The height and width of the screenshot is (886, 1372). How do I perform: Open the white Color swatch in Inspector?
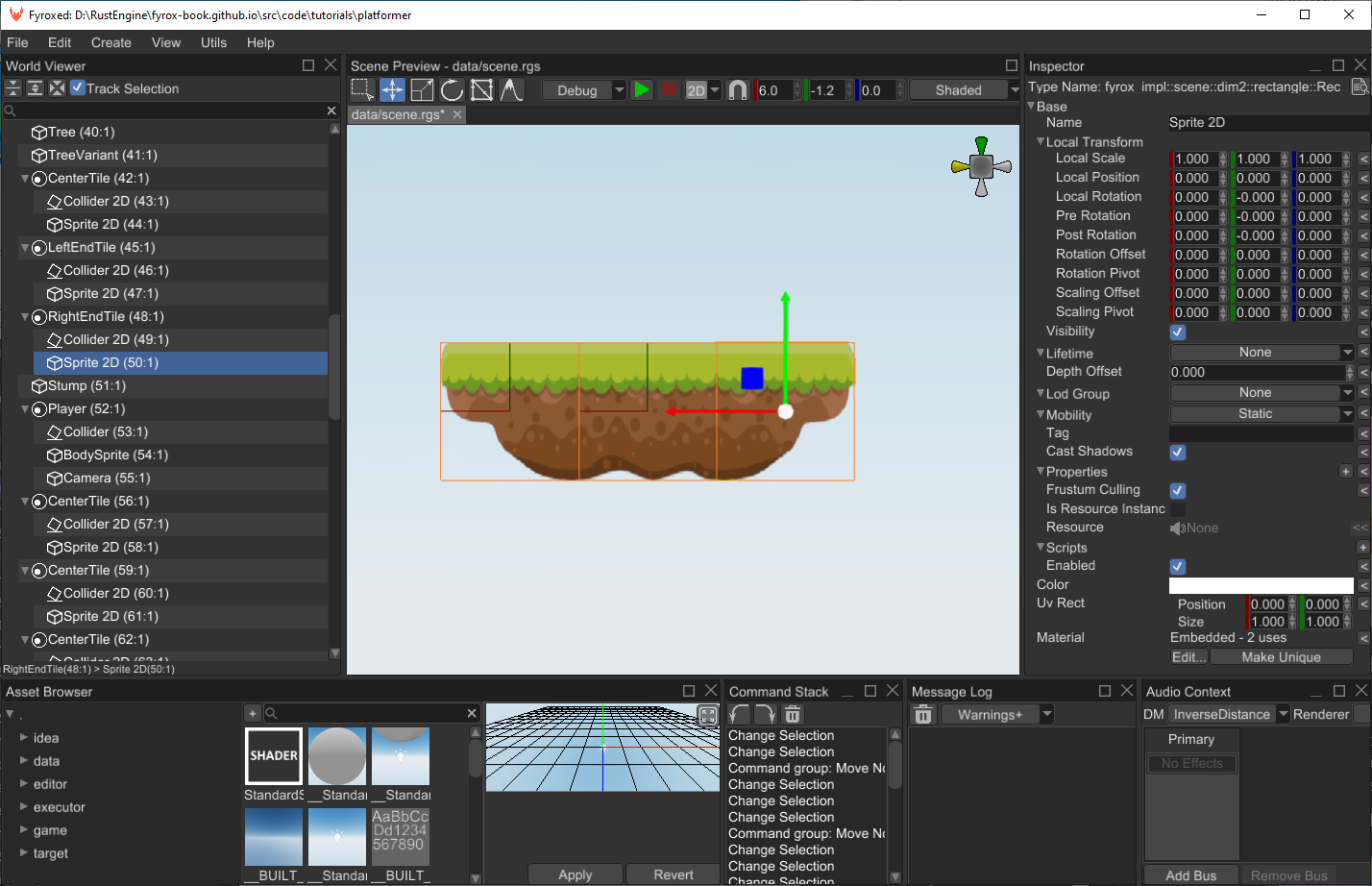pos(1262,585)
